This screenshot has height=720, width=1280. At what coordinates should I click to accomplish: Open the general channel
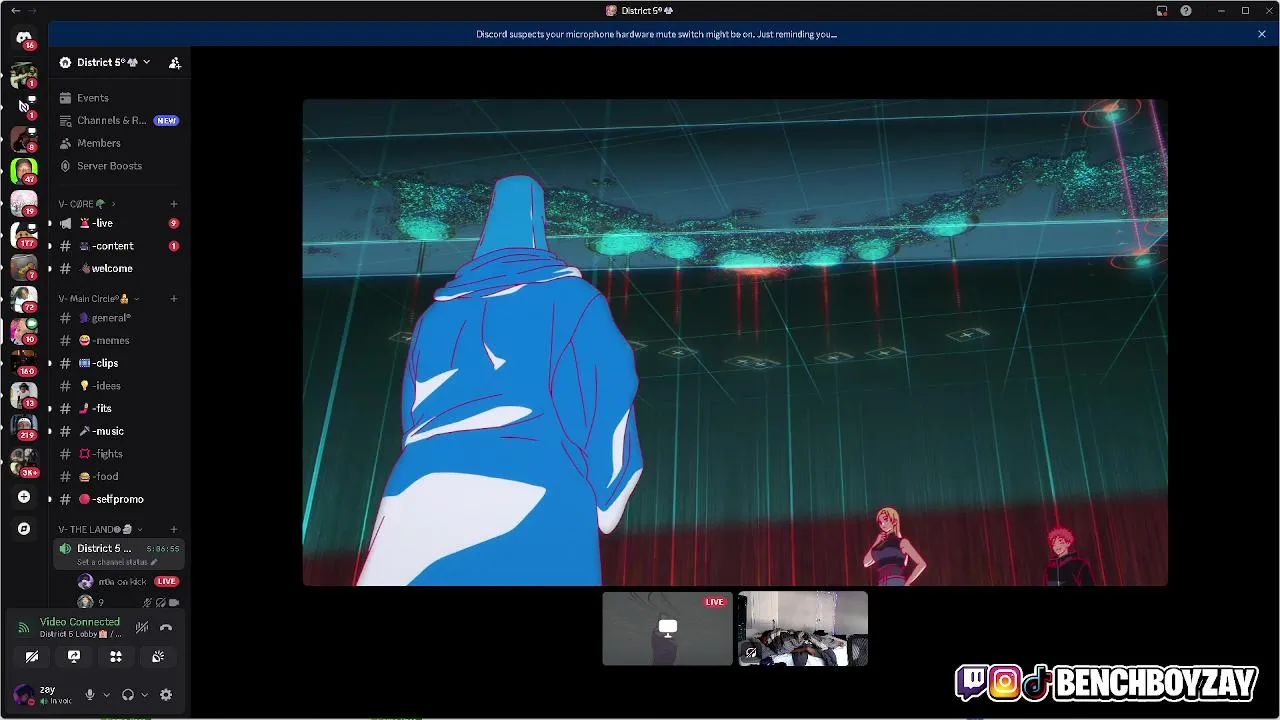[x=119, y=318]
